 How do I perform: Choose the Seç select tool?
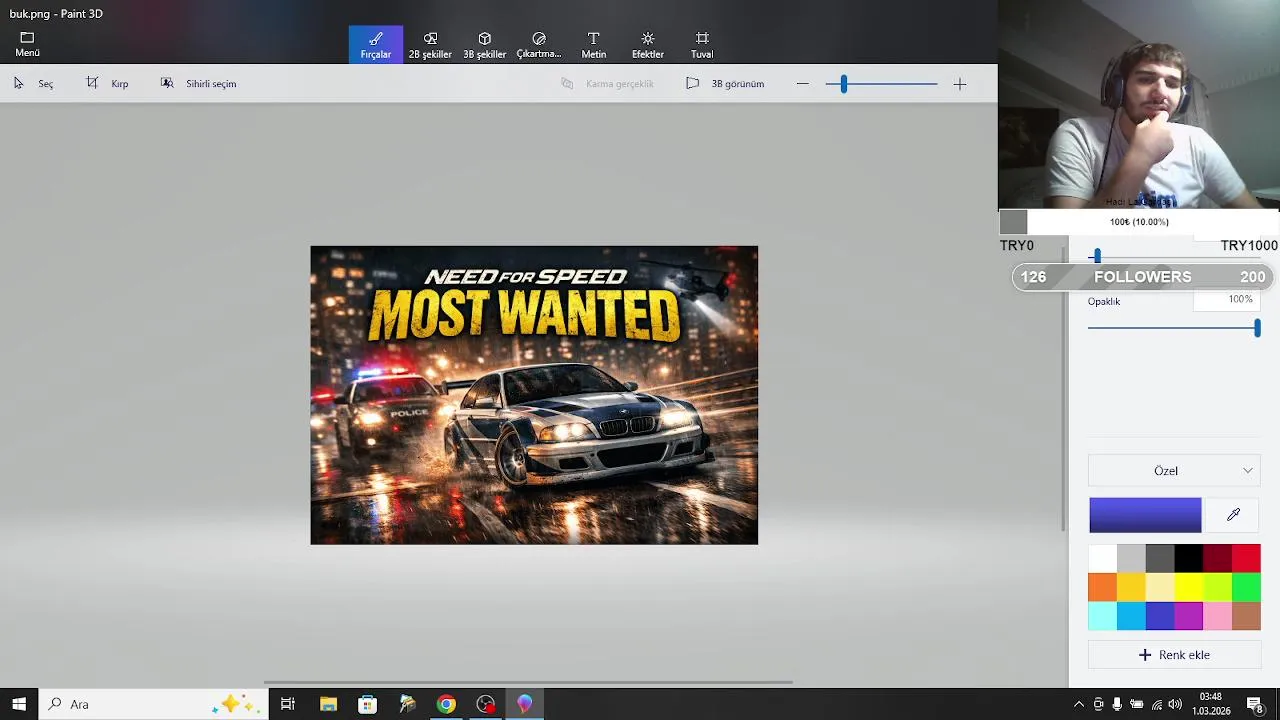point(33,84)
